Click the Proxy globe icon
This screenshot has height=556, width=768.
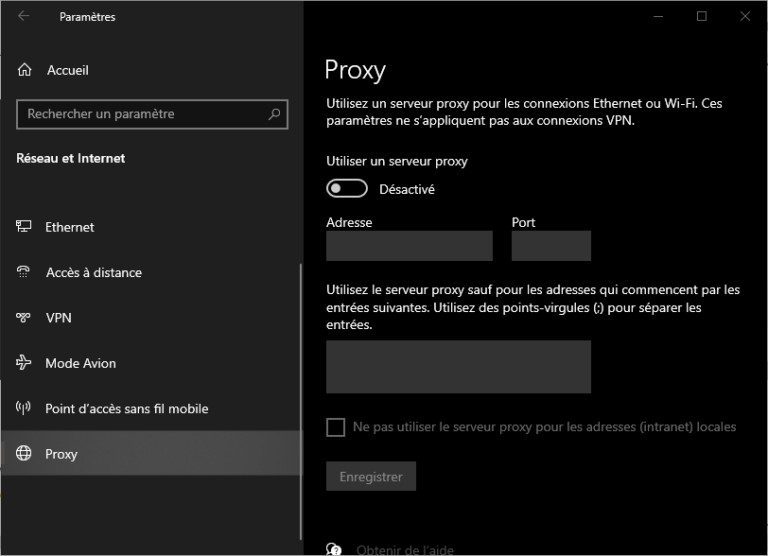(x=24, y=453)
